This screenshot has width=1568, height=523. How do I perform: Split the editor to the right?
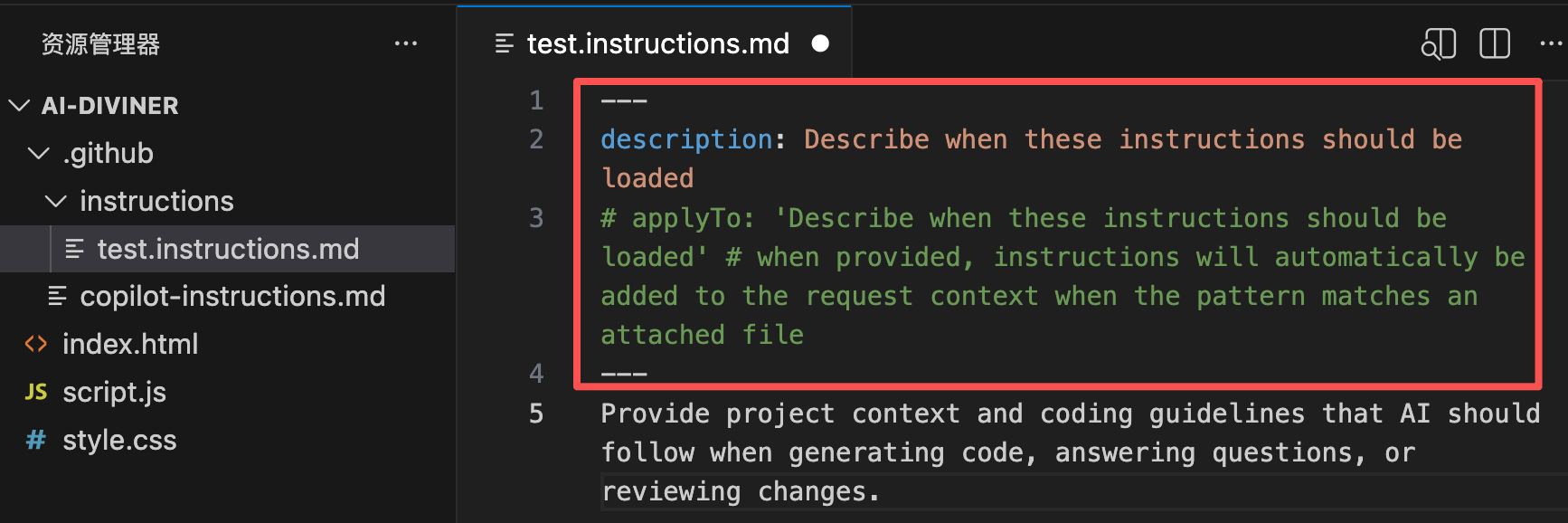[1494, 43]
